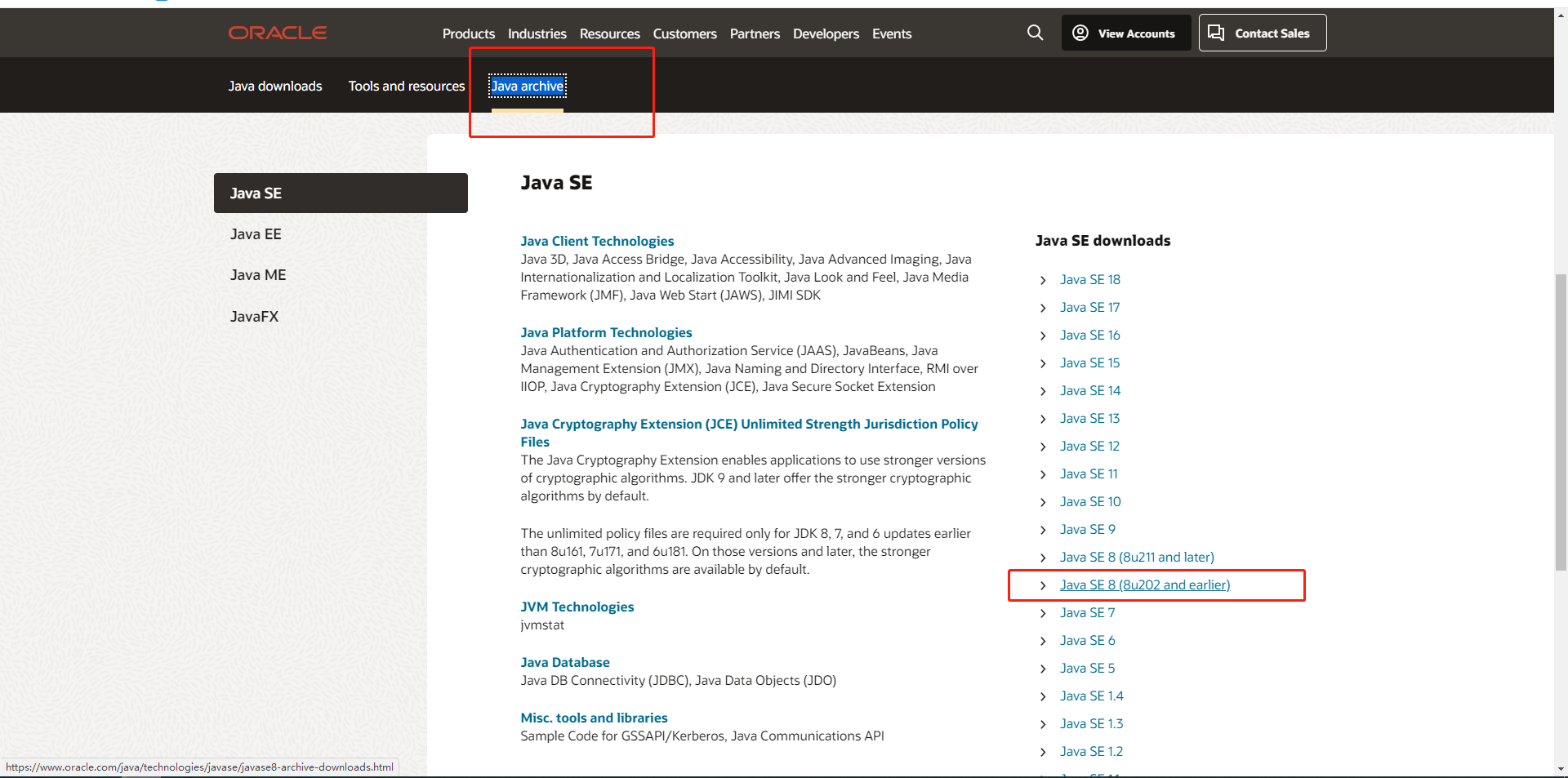Click the scrollbar down arrow
This screenshot has height=778, width=1568.
pyautogui.click(x=1561, y=769)
